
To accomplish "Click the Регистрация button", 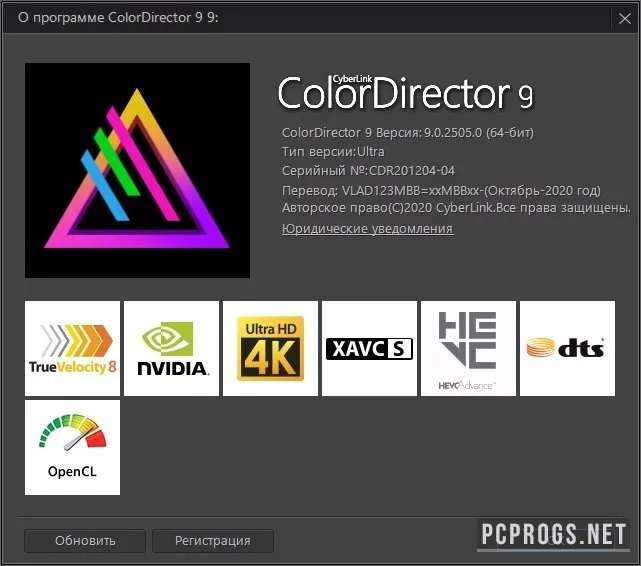I will (213, 541).
